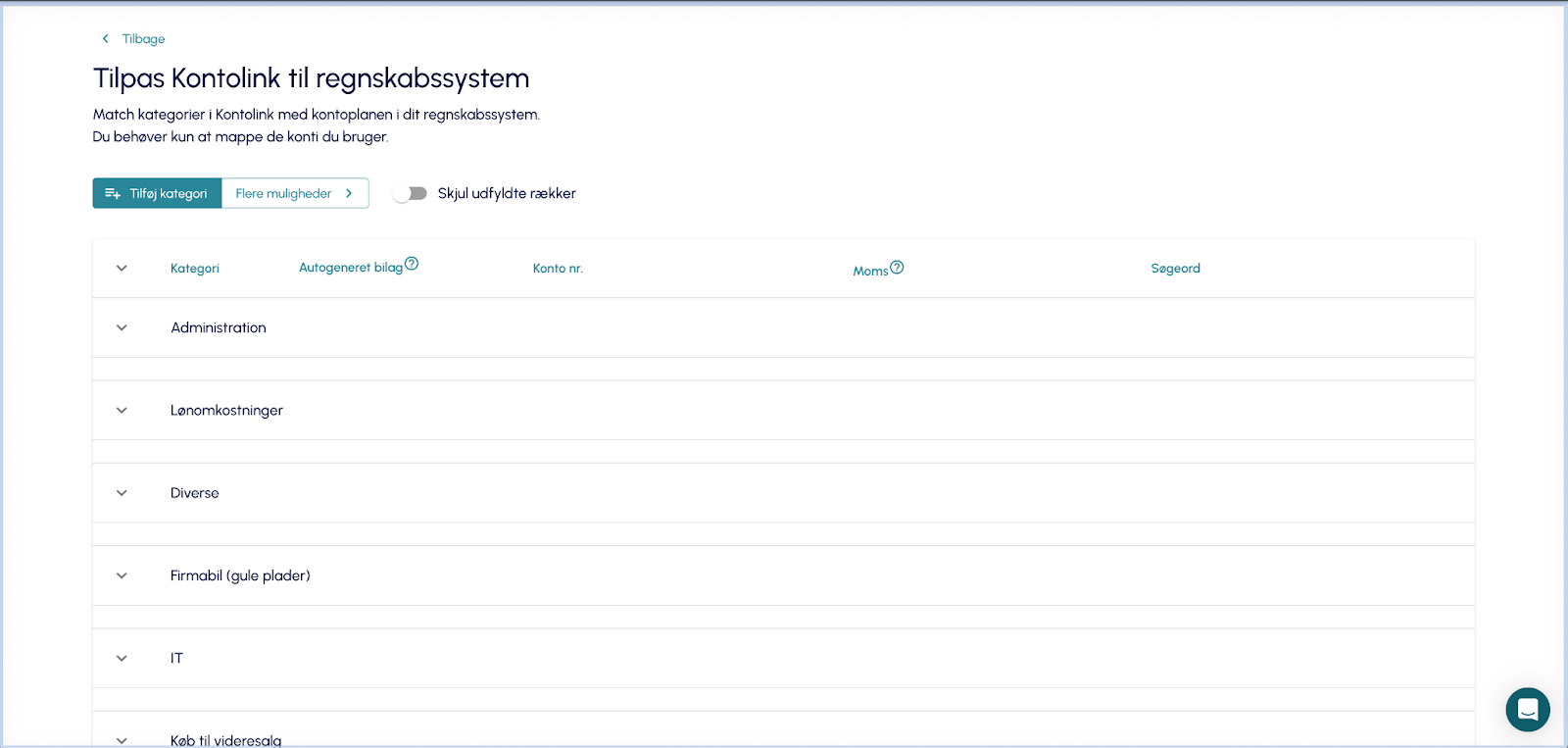Expand the Diverse category chevron
This screenshot has height=748, width=1568.
coord(122,493)
